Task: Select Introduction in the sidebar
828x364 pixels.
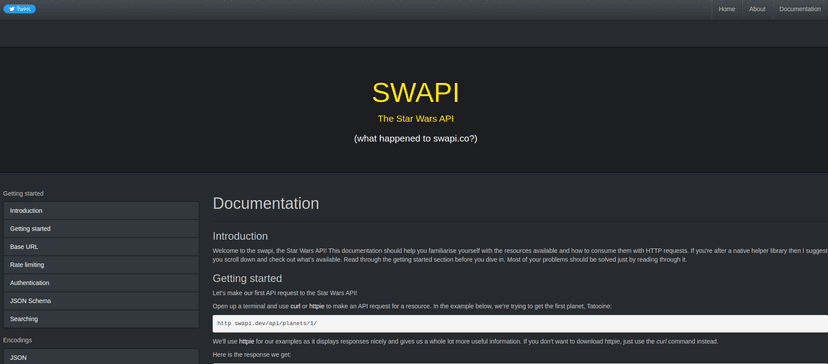Action: pos(101,211)
